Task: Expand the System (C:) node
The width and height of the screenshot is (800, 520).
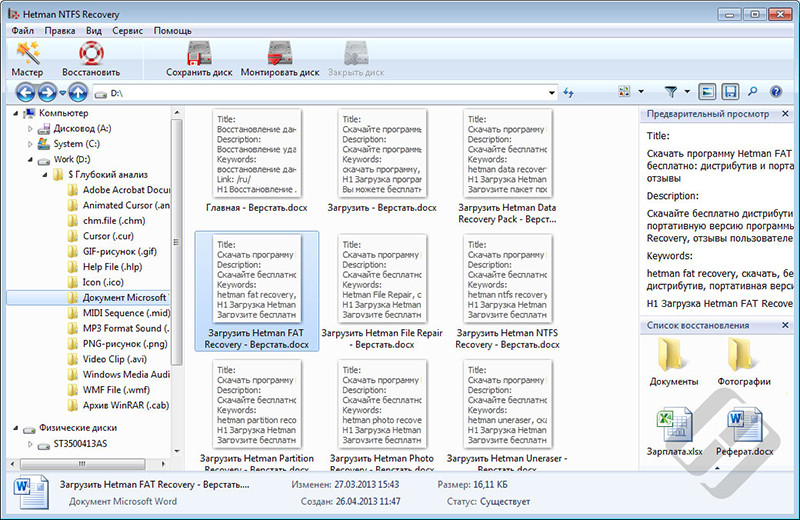Action: click(x=30, y=144)
